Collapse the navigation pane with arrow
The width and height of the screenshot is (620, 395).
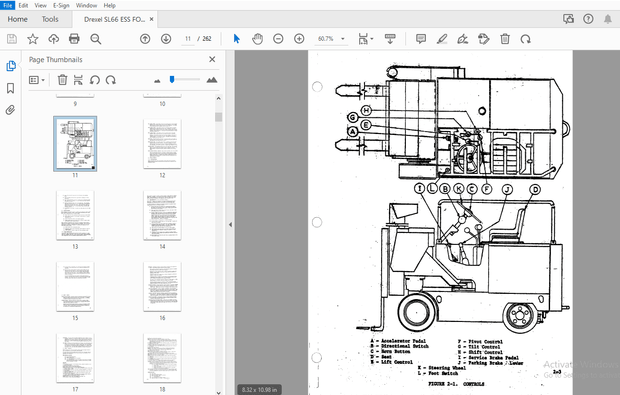pyautogui.click(x=231, y=224)
